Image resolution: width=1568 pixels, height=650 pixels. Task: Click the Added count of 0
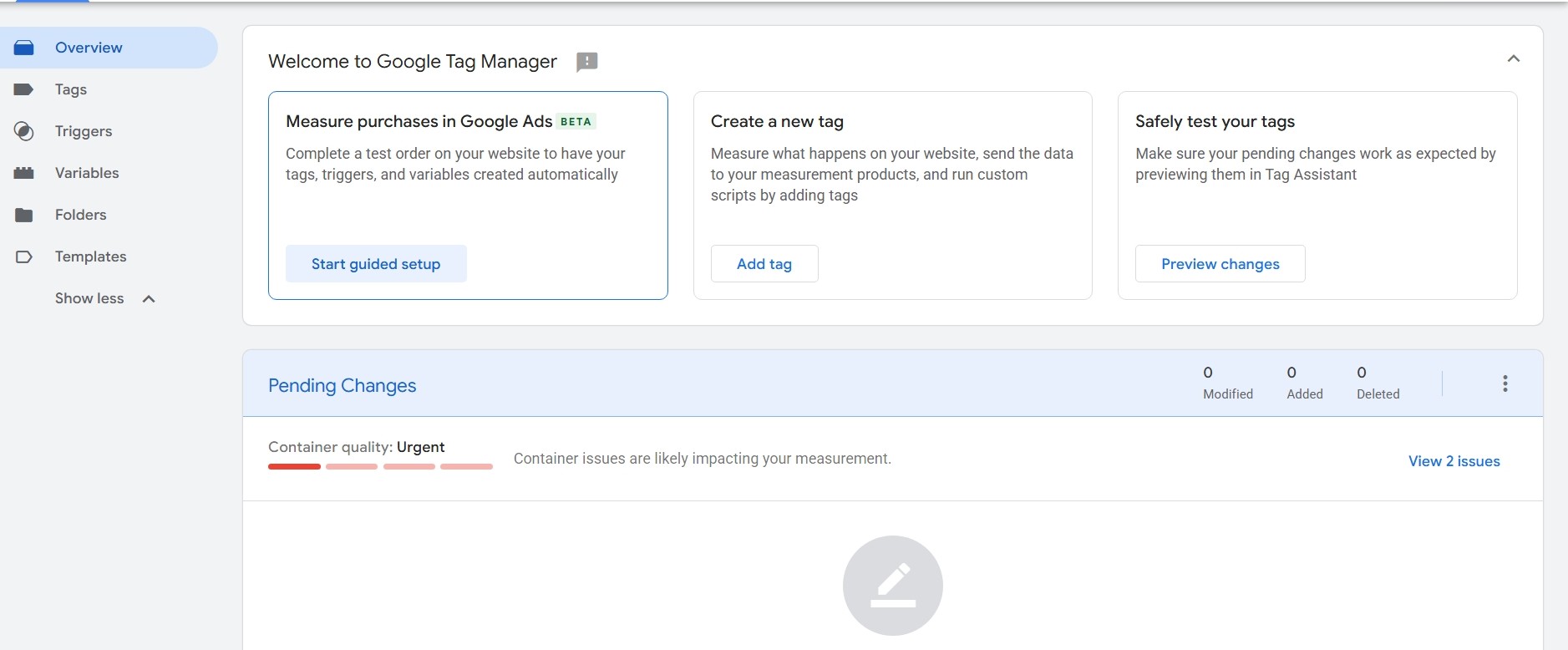click(1291, 373)
